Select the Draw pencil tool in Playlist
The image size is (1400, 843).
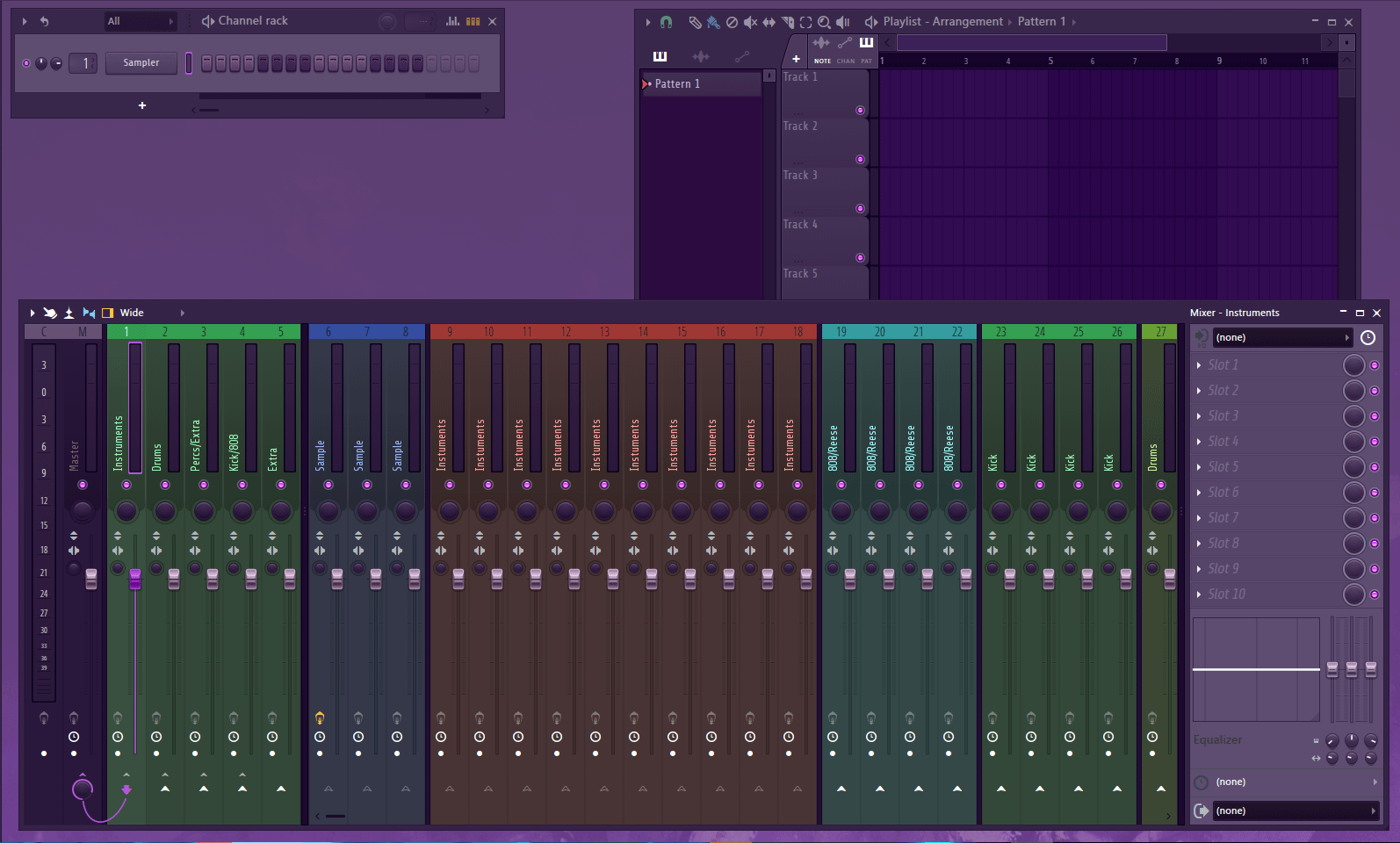695,22
